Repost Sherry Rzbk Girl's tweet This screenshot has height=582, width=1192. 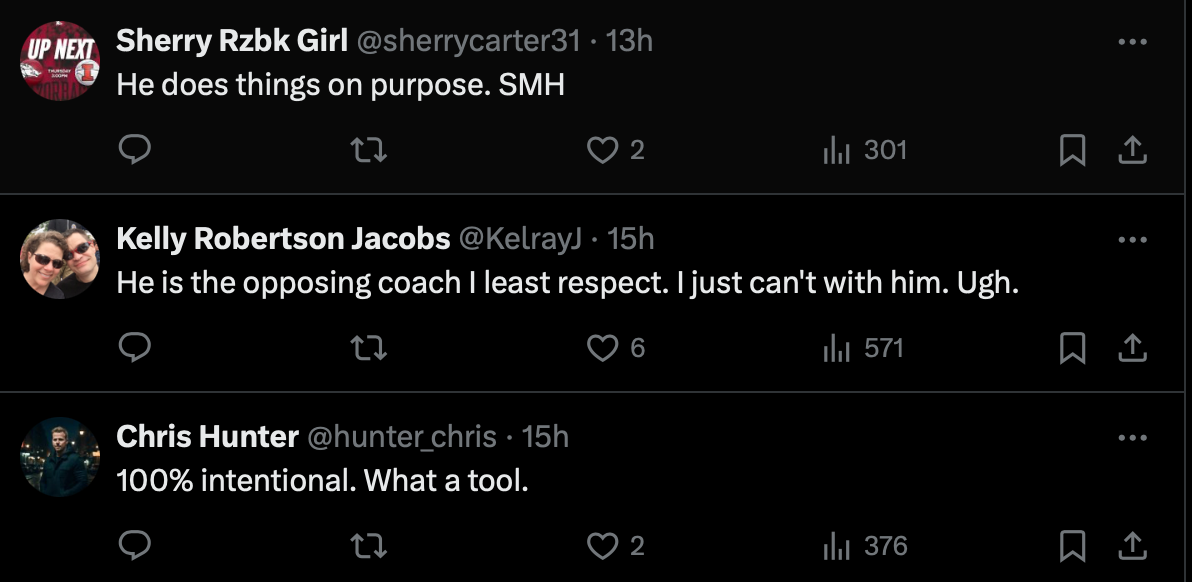coord(370,150)
